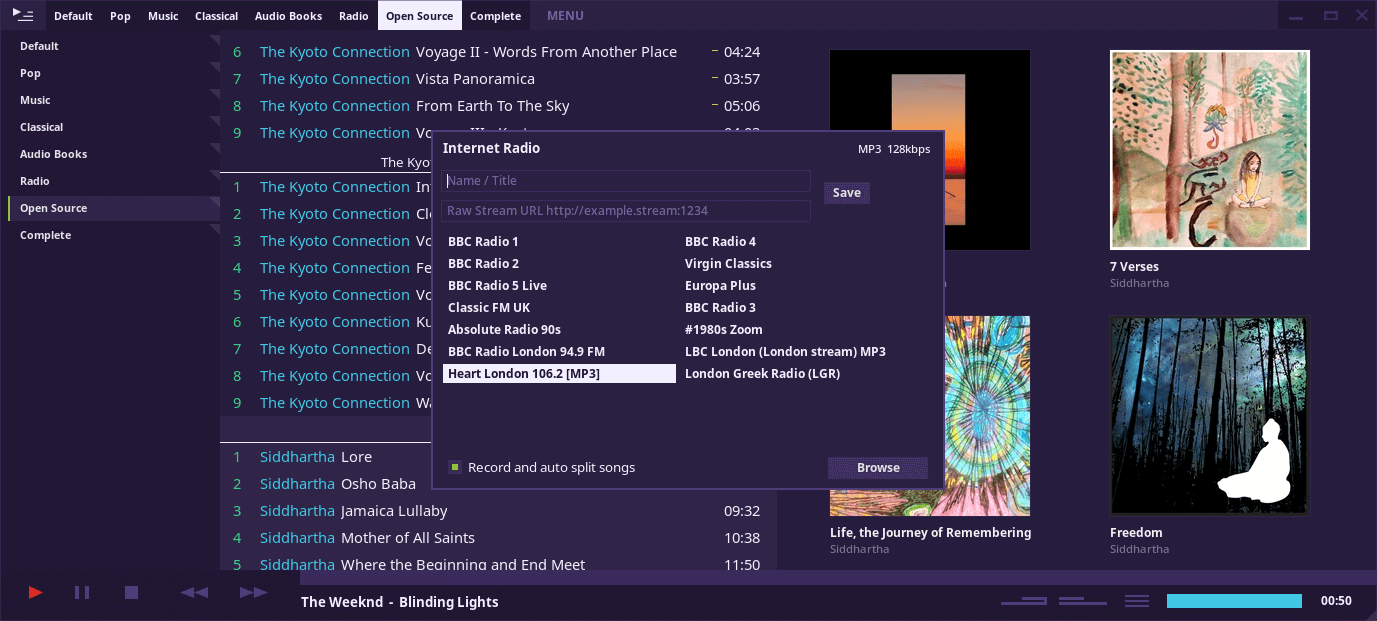The height and width of the screenshot is (621, 1377).
Task: Select track Vista Panoramica
Action: (x=475, y=79)
